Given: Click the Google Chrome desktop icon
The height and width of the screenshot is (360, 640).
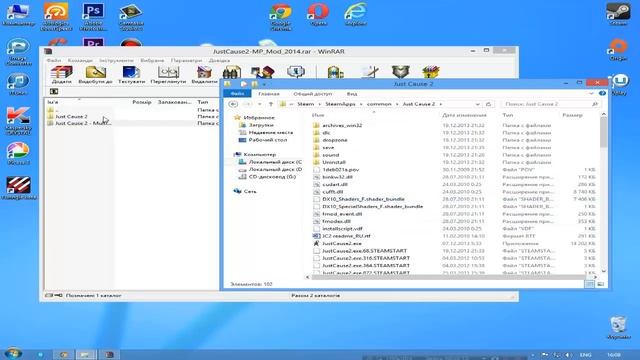Looking at the screenshot, I should 280,16.
